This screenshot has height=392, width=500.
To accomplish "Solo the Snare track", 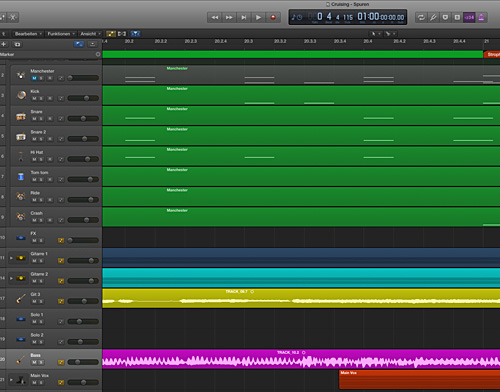I will (x=41, y=119).
